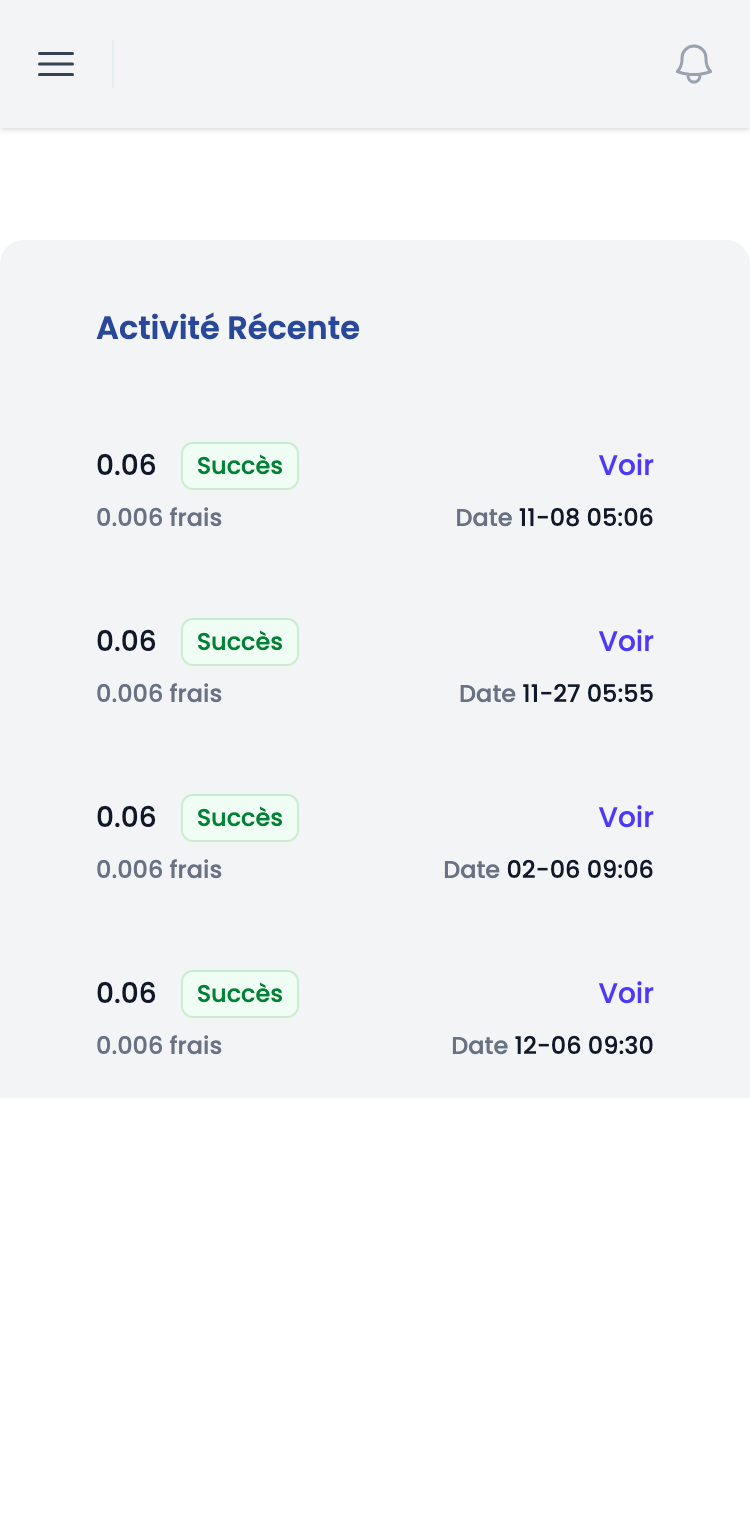Open Voir link for the 11-08 05:06 transaction
Image resolution: width=750 pixels, height=1538 pixels.
[x=626, y=465]
